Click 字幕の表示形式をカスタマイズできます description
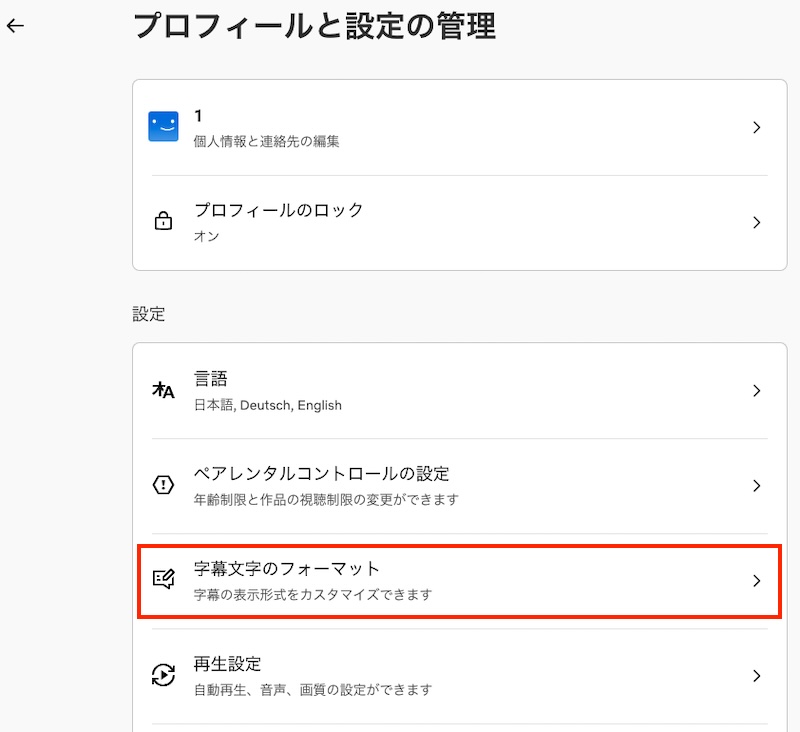 coord(313,594)
